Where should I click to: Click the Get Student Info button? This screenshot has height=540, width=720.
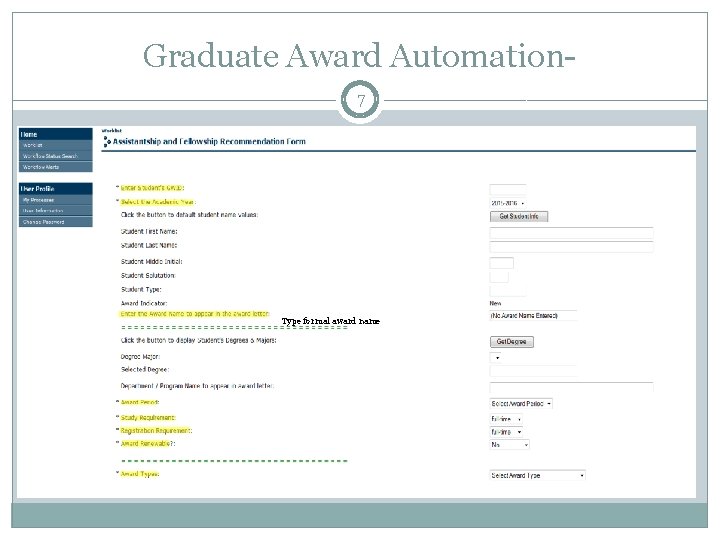pyautogui.click(x=519, y=216)
